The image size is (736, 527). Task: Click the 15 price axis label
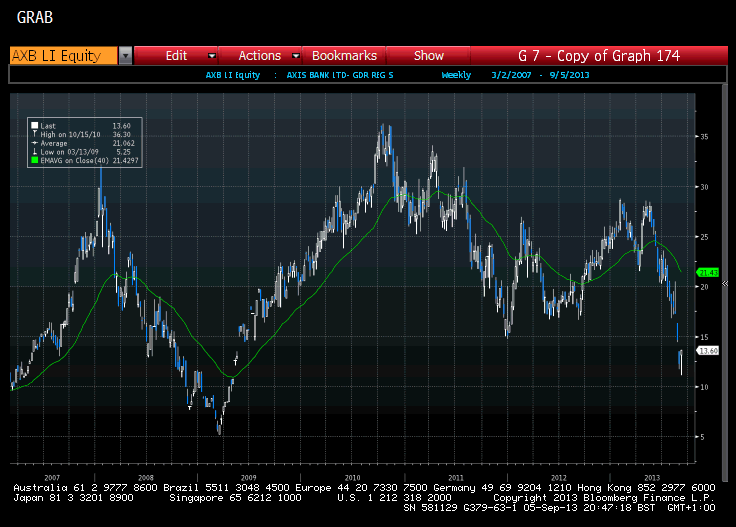704,337
